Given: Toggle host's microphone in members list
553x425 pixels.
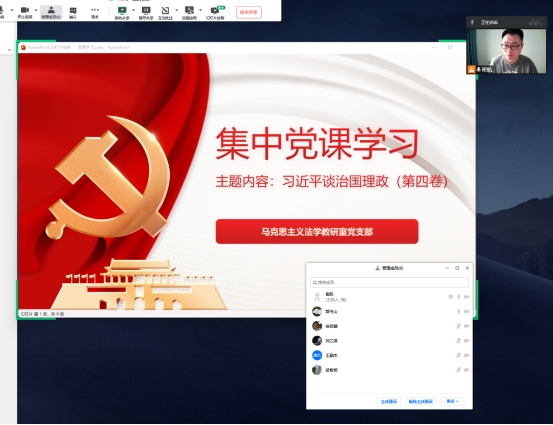Looking at the screenshot, I should (458, 297).
